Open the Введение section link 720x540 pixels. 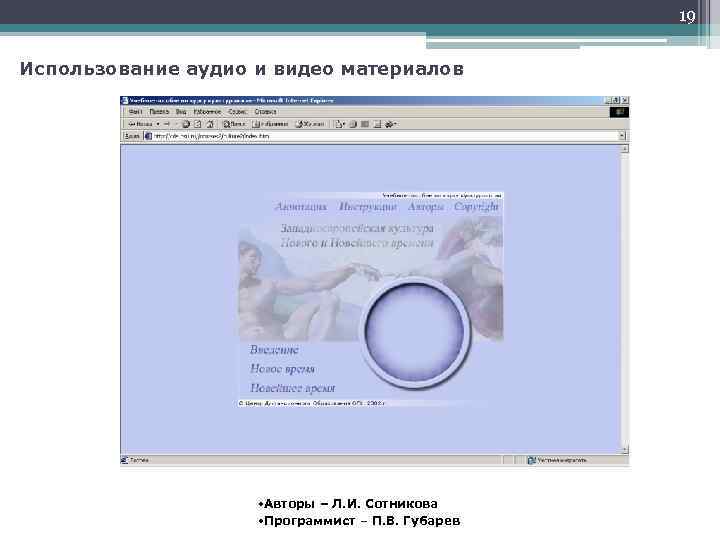point(274,350)
